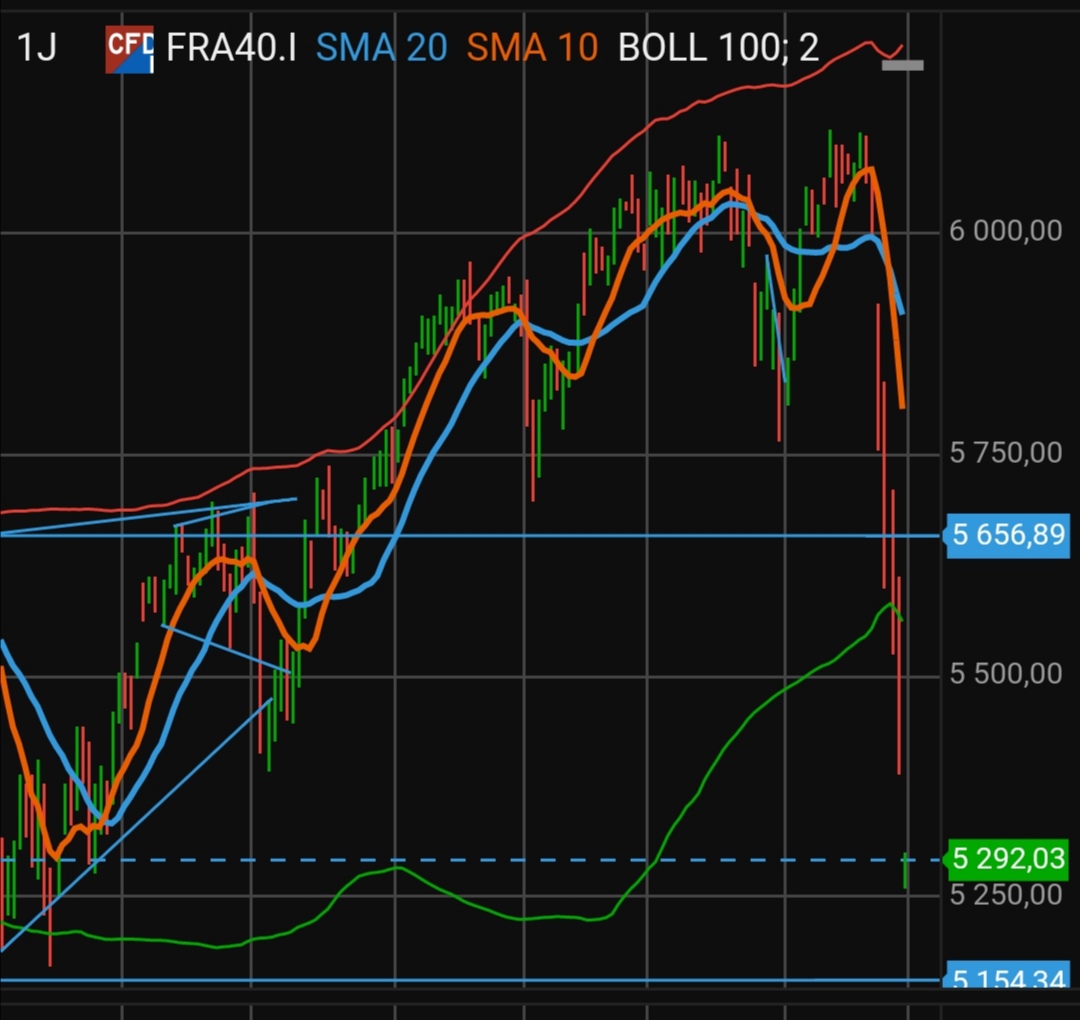Open the SMA 20 indicator label
The height and width of the screenshot is (1020, 1080).
coord(382,48)
